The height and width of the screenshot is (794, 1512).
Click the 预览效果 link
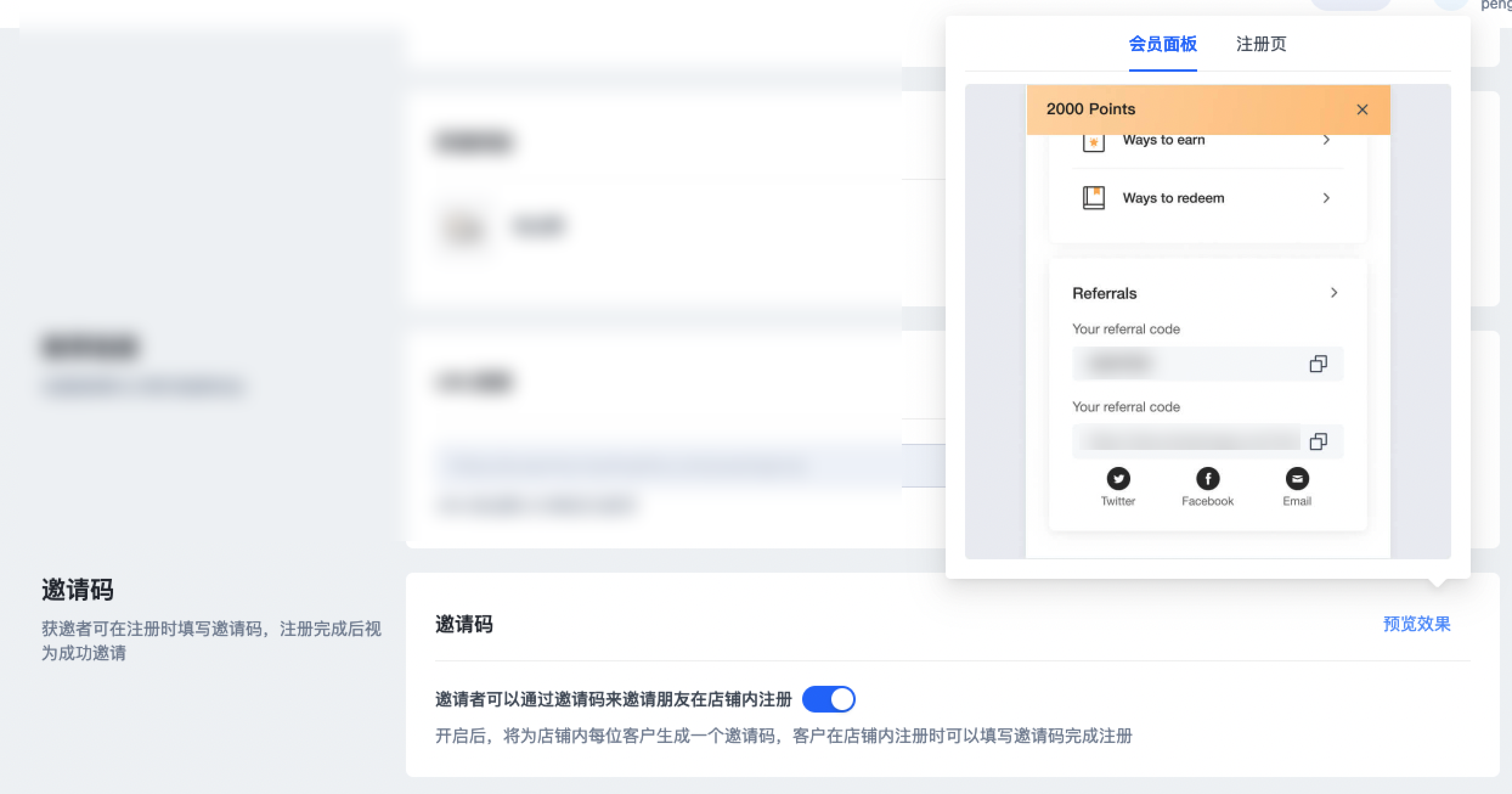click(1416, 624)
